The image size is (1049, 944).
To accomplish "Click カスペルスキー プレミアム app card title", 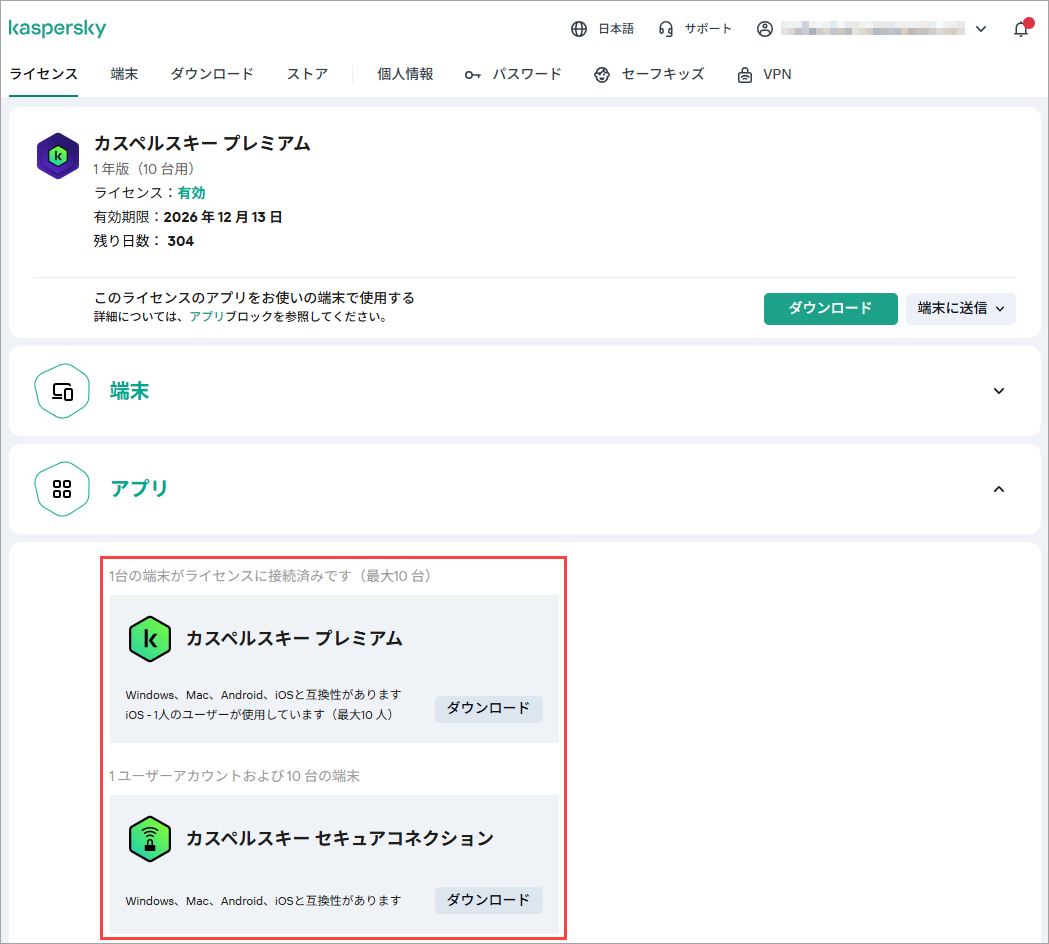I will 294,638.
